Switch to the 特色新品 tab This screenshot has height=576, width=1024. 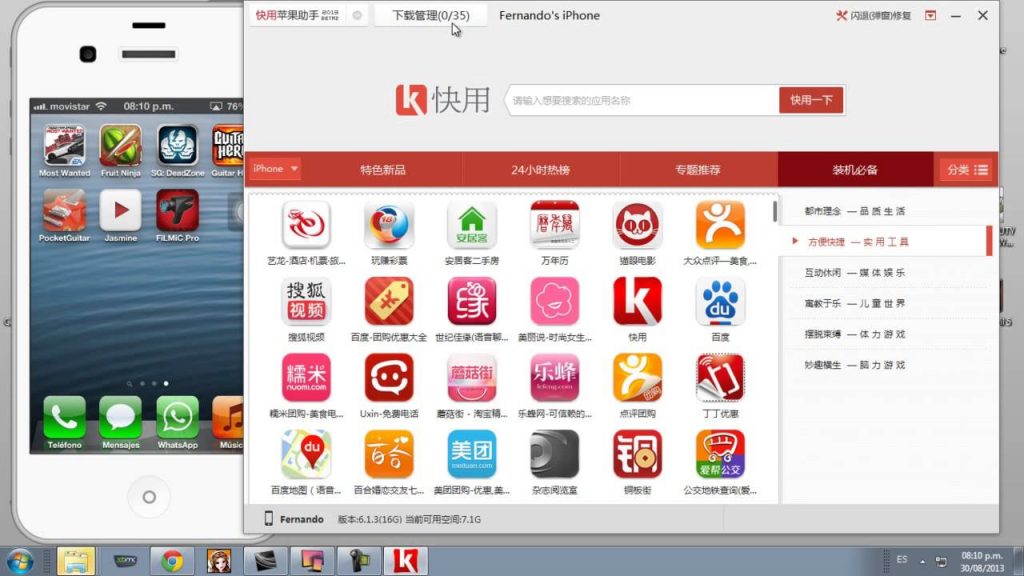click(x=383, y=170)
